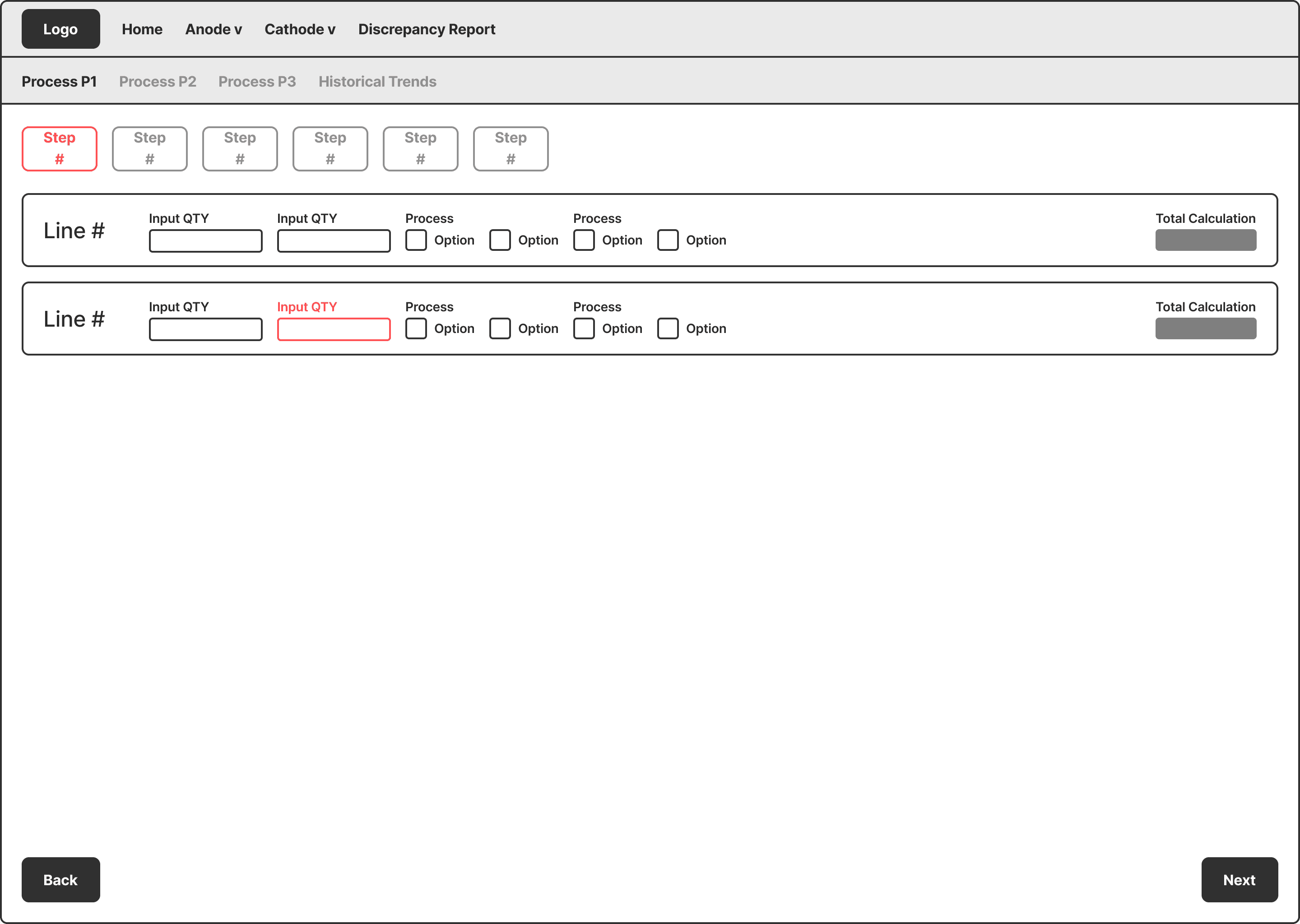Enable the first Process Option in Line 1
This screenshot has width=1300, height=924.
[416, 240]
